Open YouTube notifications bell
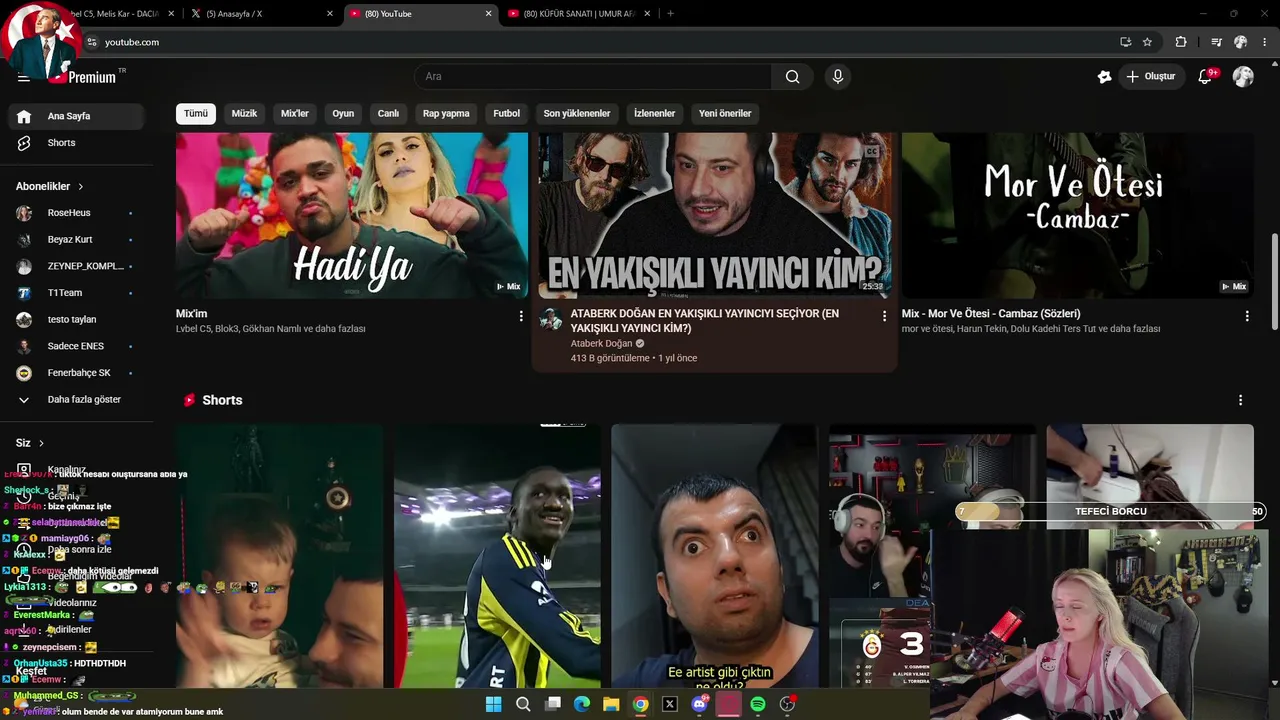 (x=1206, y=77)
